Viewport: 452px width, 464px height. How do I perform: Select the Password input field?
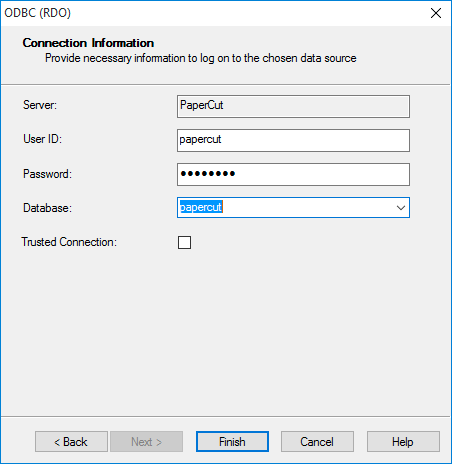[x=293, y=174]
